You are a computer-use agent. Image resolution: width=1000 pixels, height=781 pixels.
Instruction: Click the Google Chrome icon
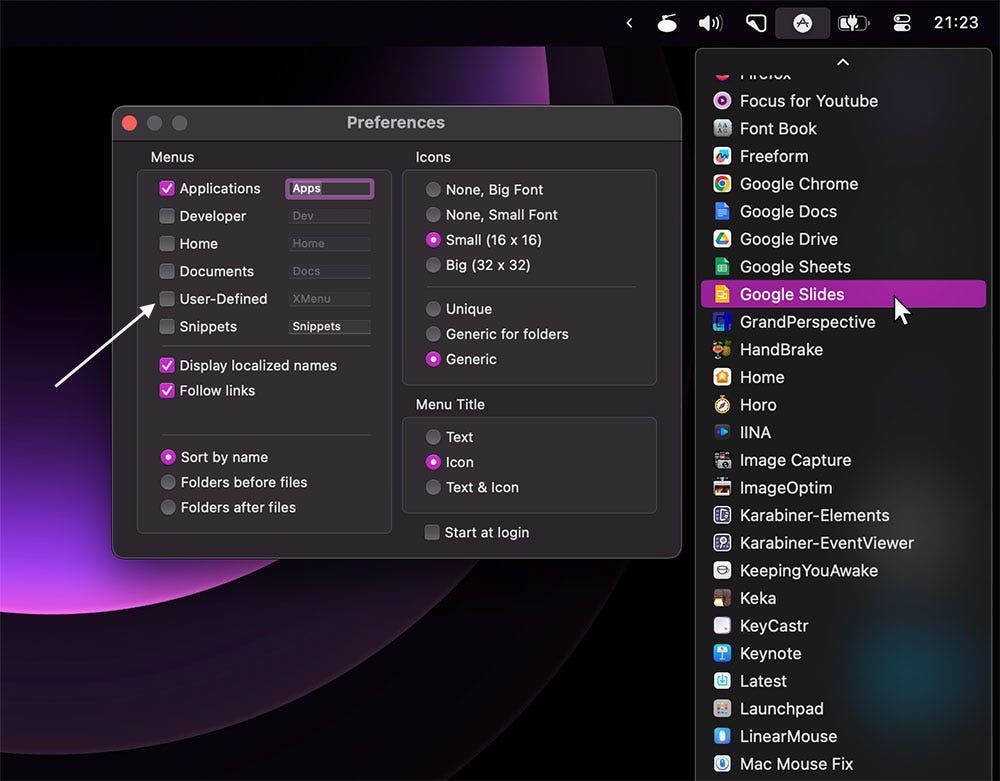(x=722, y=184)
